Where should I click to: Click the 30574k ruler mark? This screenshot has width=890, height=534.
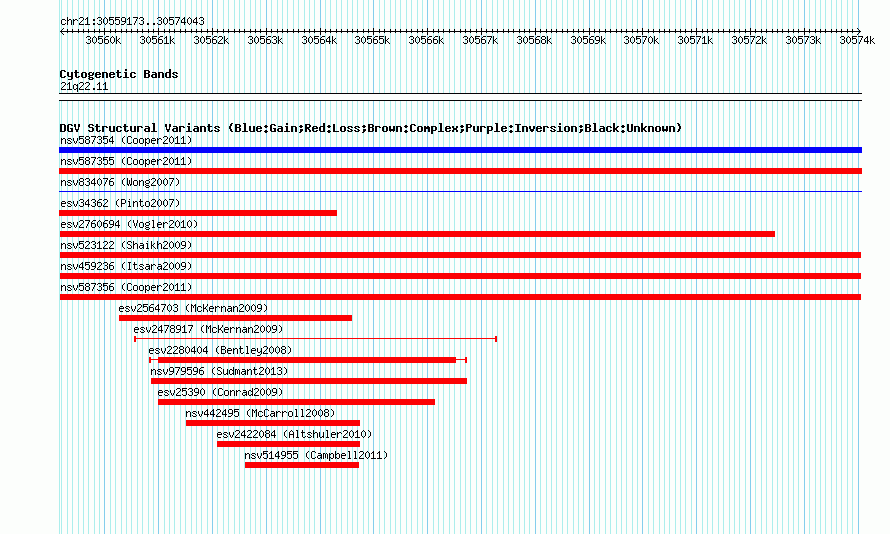pos(857,40)
